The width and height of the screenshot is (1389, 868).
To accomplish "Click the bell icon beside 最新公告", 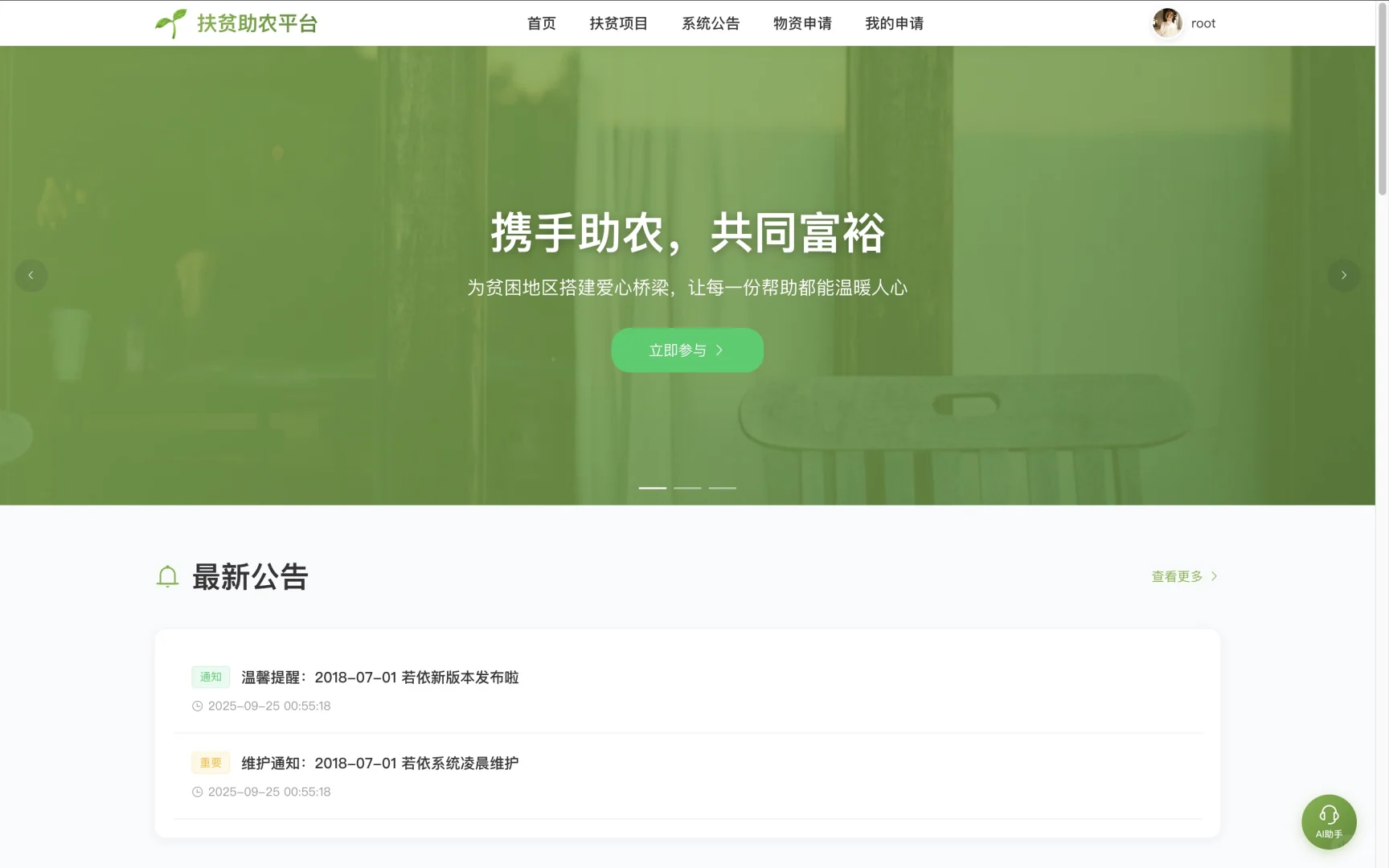I will 167,576.
